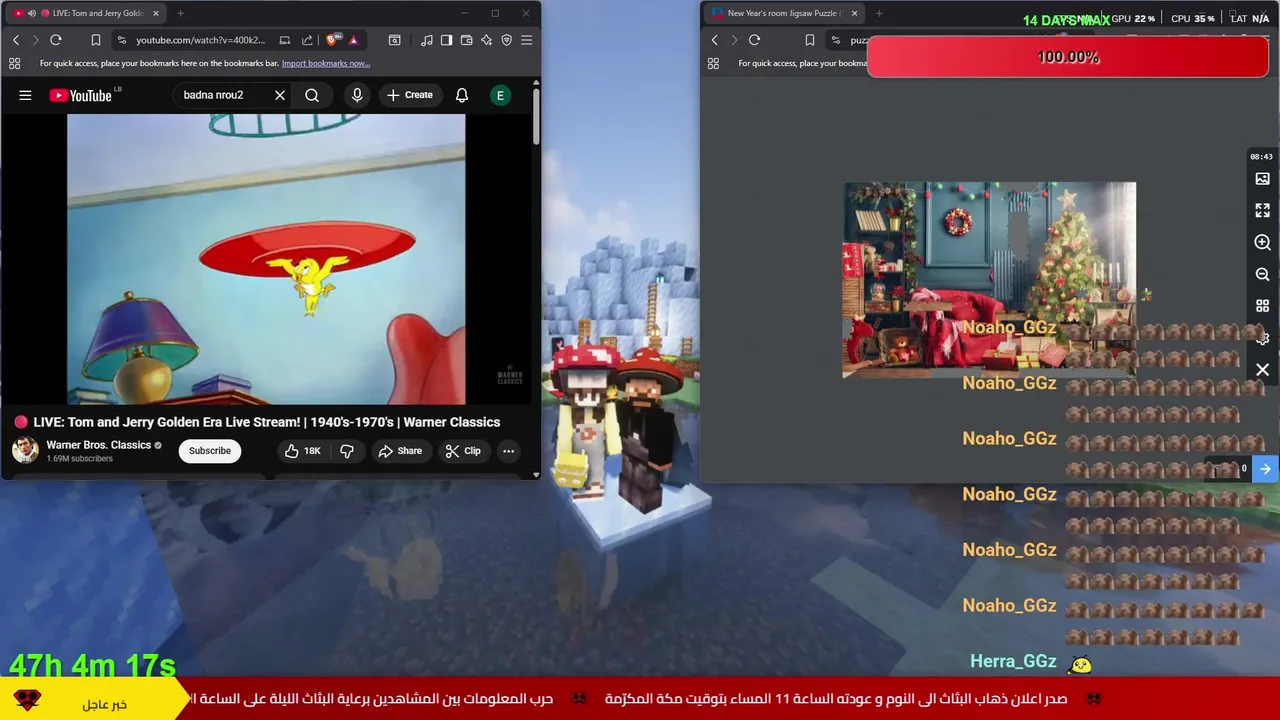Share the Tom and Jerry video

point(400,451)
